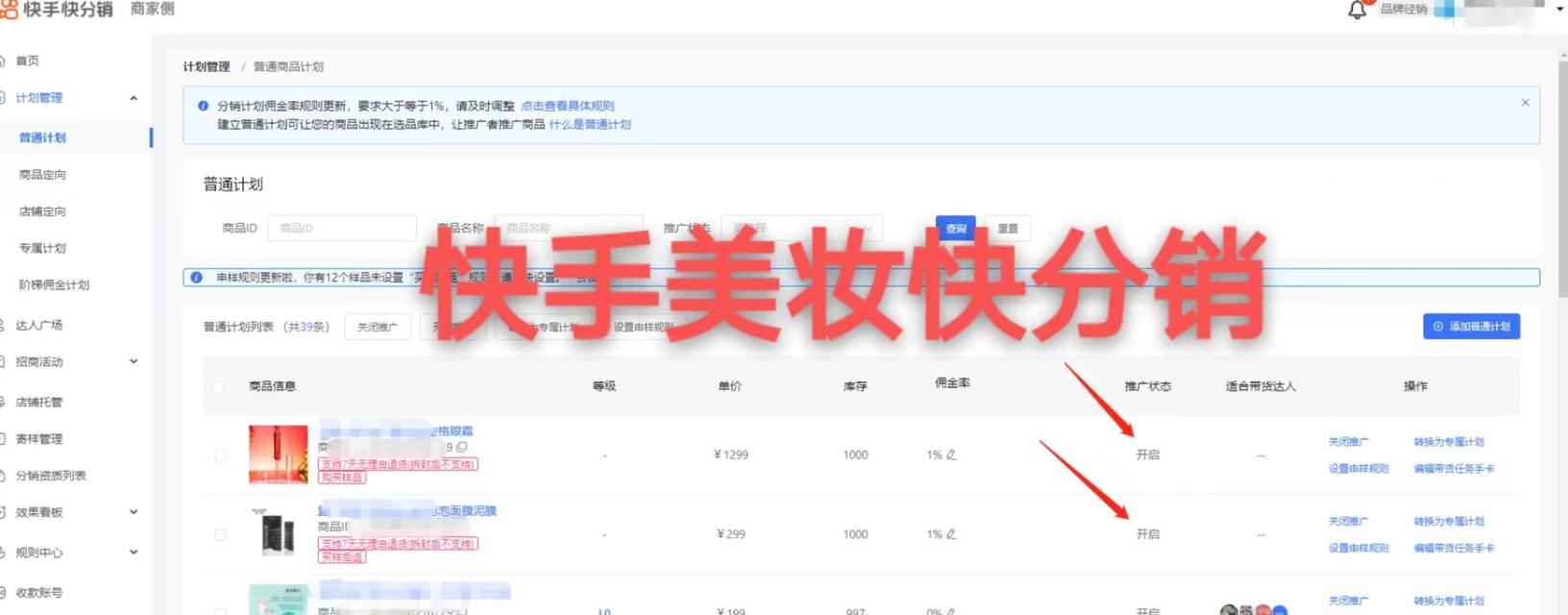Open 阶梯佣金计划 in the sidebar
Viewport: 1568px width, 615px height.
(x=54, y=284)
